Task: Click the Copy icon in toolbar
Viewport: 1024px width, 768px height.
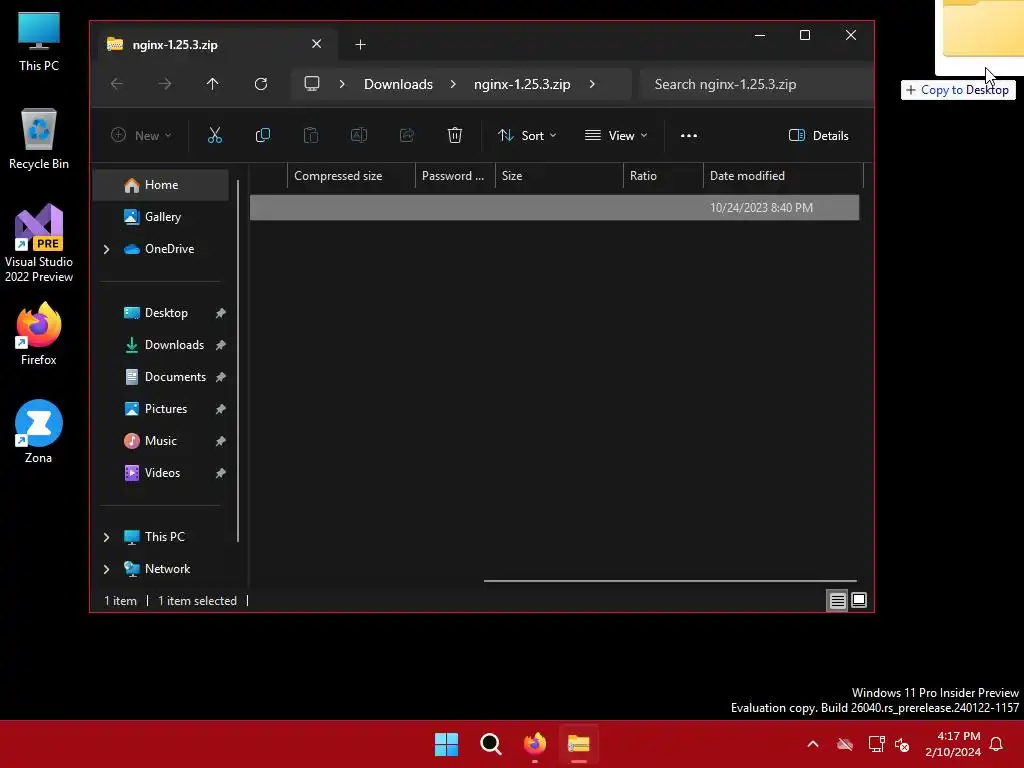Action: pyautogui.click(x=263, y=135)
